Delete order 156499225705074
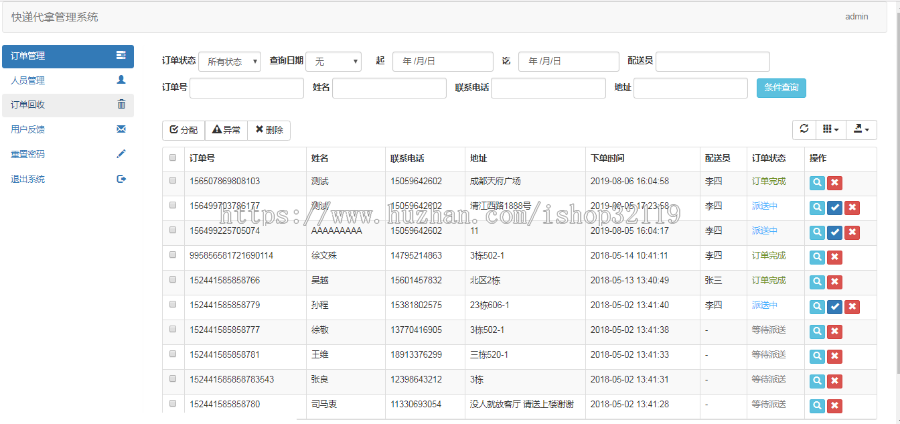The image size is (900, 424). pyautogui.click(x=852, y=232)
